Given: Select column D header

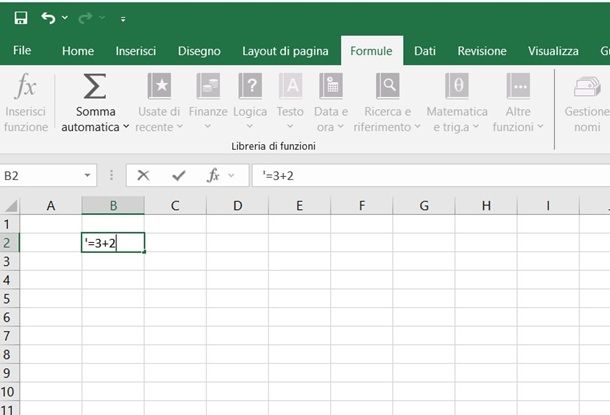Looking at the screenshot, I should point(237,206).
